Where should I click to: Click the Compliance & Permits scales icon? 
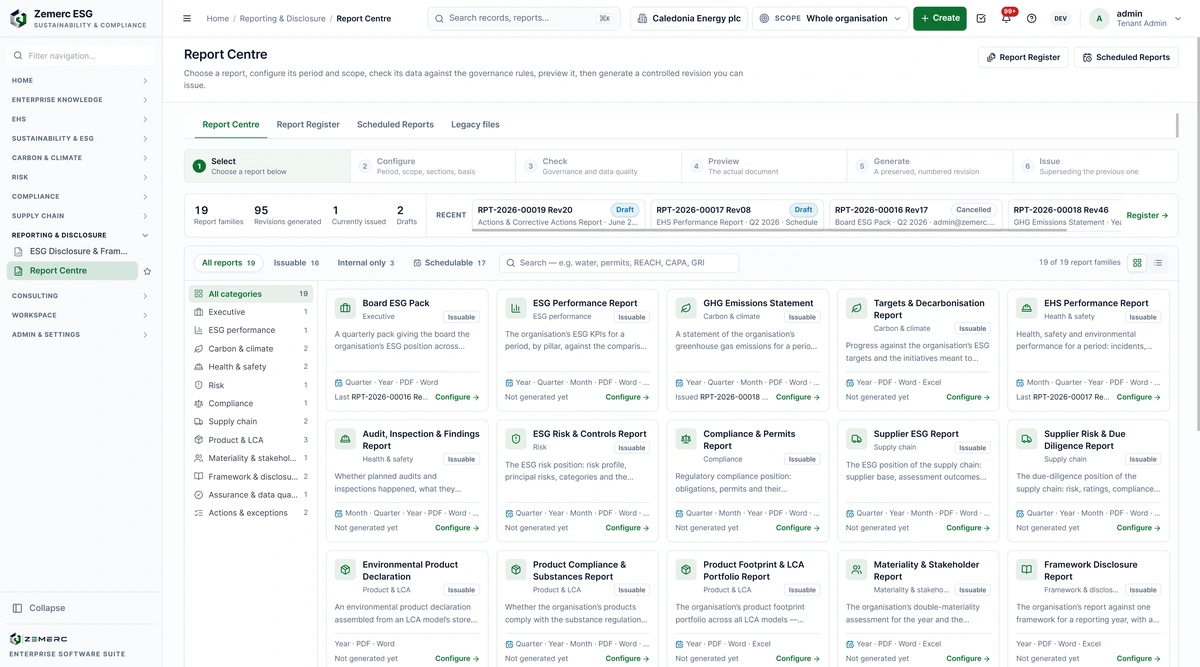tap(686, 439)
